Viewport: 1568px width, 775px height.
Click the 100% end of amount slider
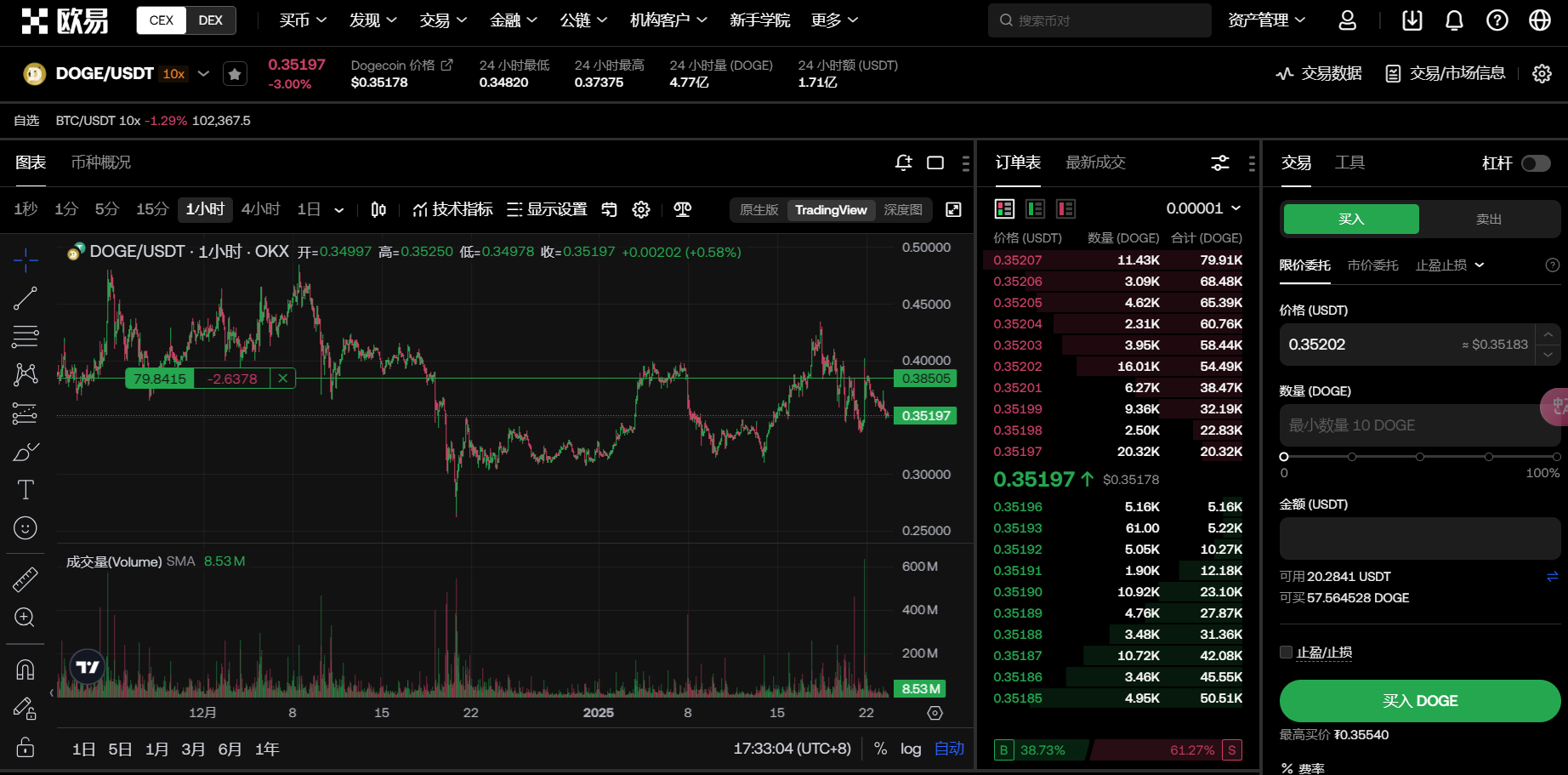[x=1555, y=457]
